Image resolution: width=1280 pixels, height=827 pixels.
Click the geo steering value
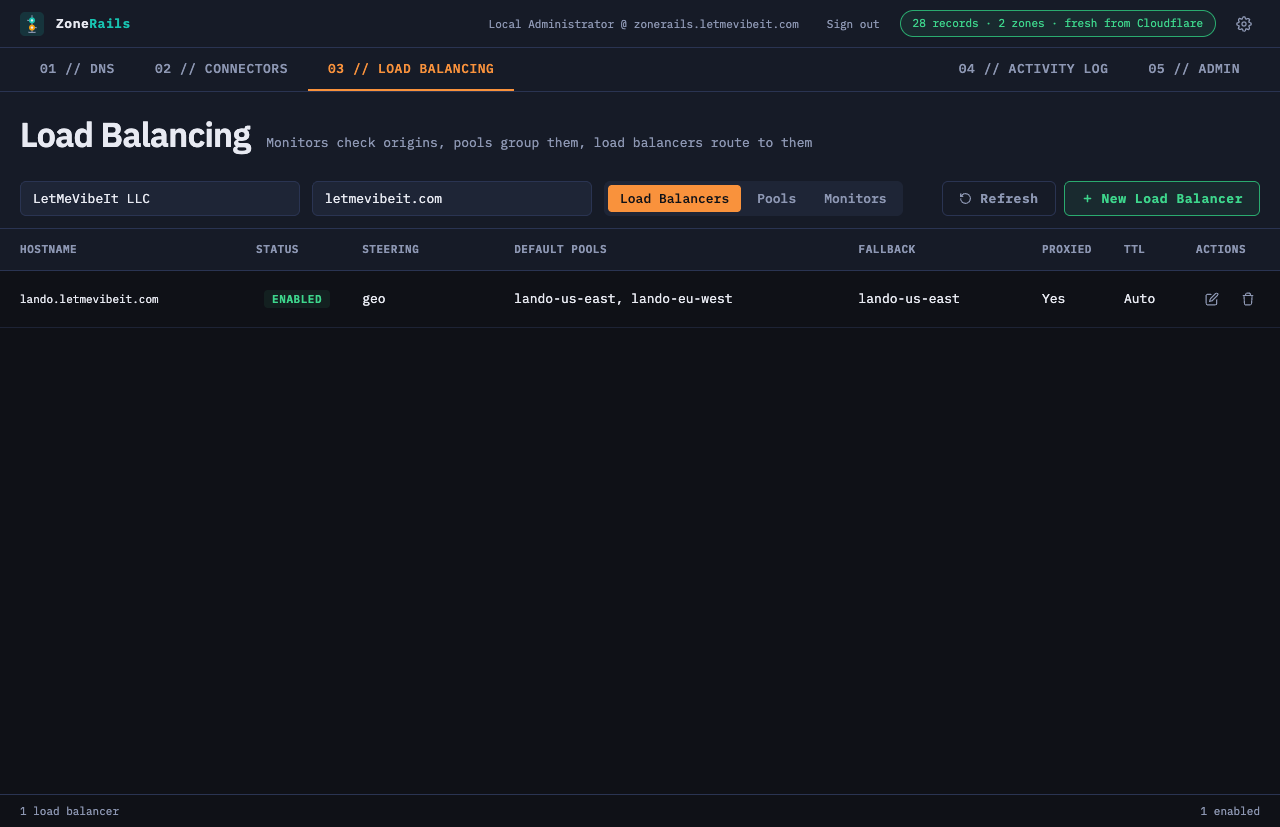click(x=374, y=299)
